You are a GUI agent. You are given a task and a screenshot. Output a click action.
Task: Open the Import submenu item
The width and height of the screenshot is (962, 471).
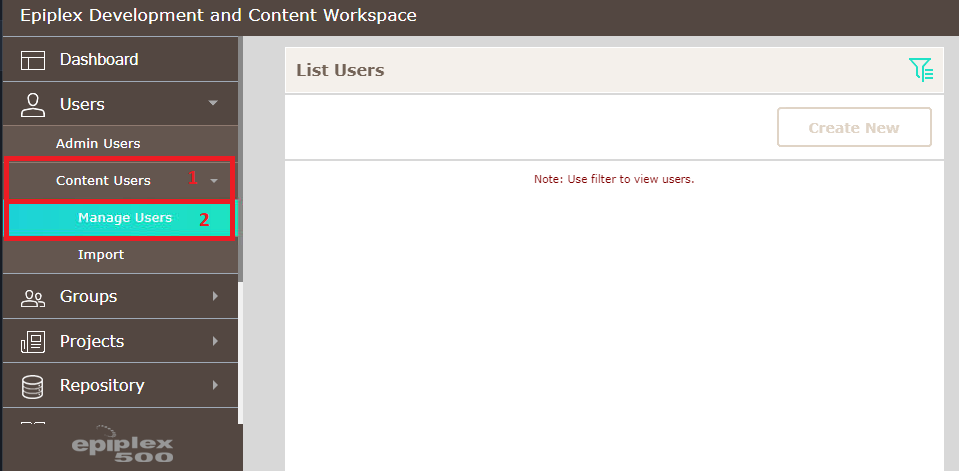[x=120, y=255]
